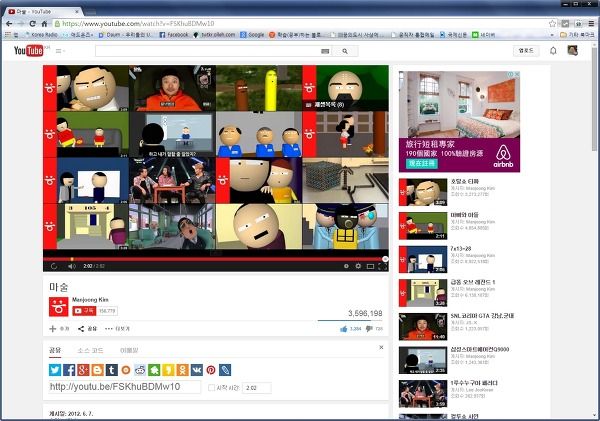Switch to the embed source code tab
This screenshot has height=421, width=600.
(90, 350)
